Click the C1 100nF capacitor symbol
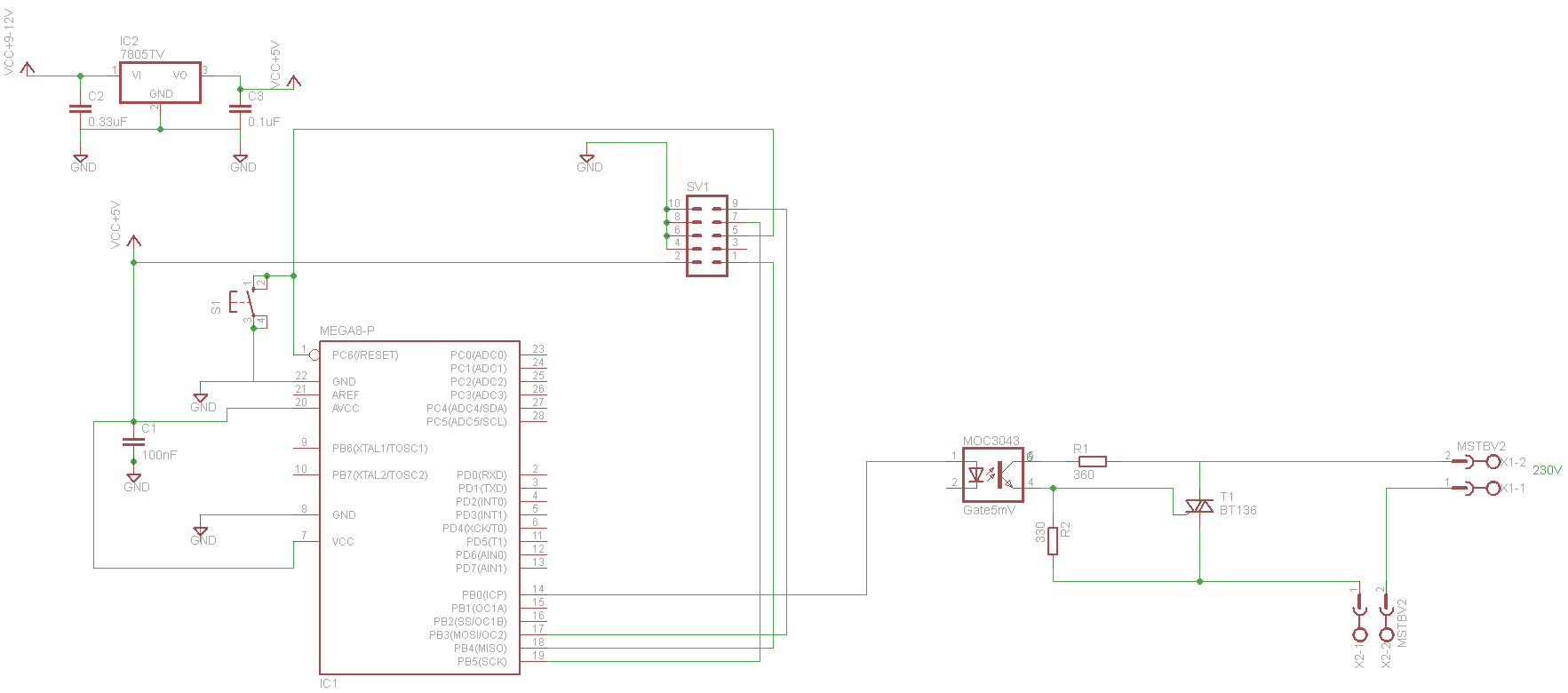 [133, 442]
